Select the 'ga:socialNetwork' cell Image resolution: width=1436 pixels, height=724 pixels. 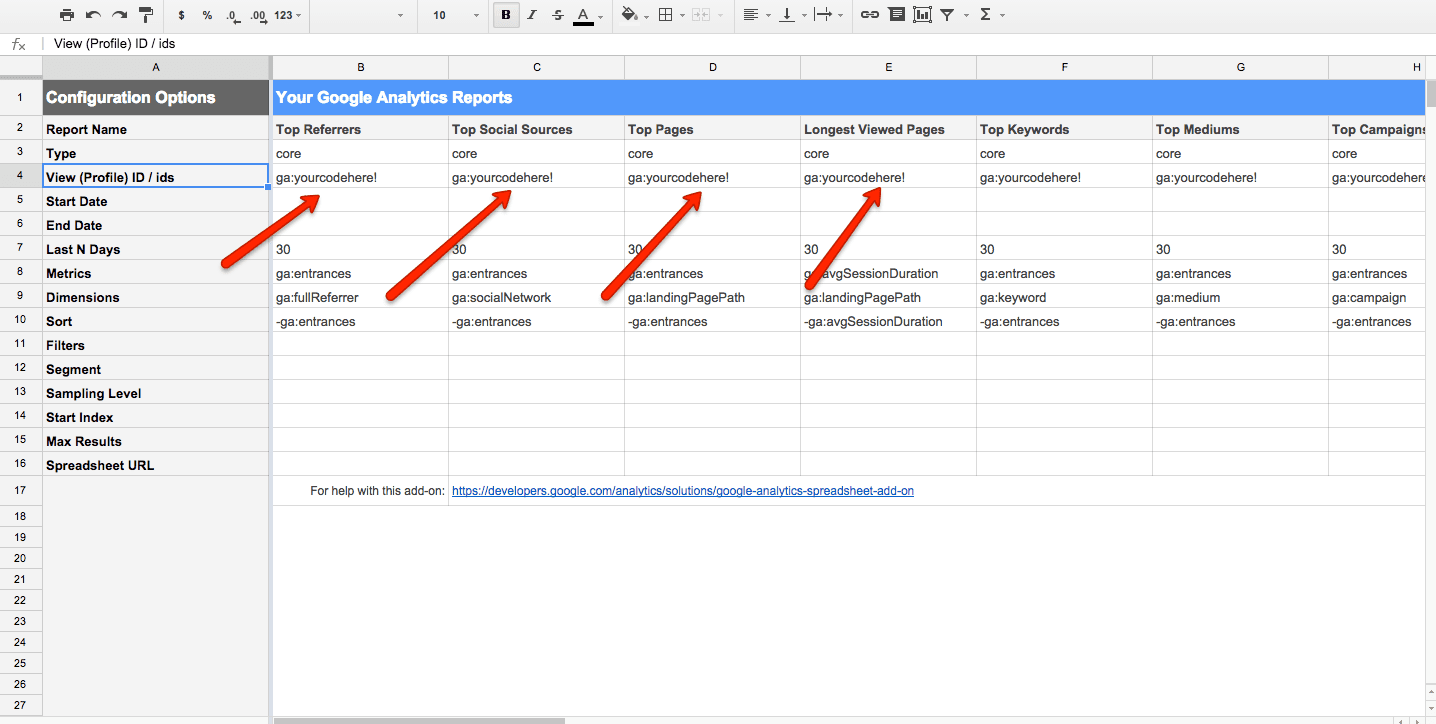coord(536,297)
